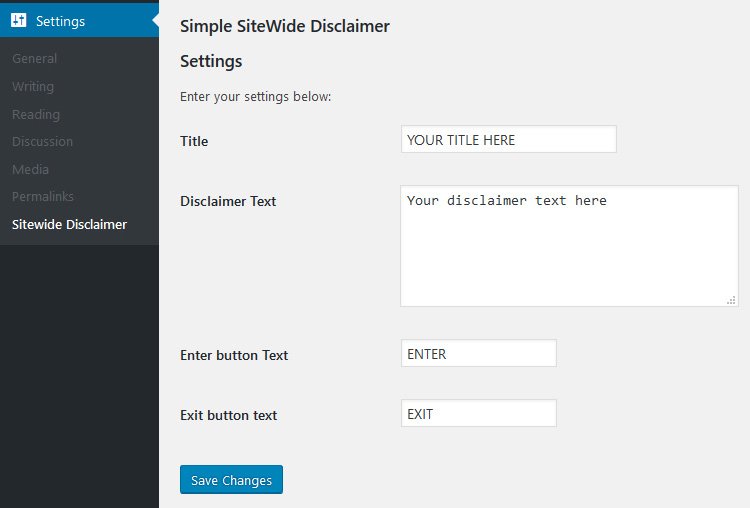
Task: Click the Settings sliders icon
Action: click(19, 20)
